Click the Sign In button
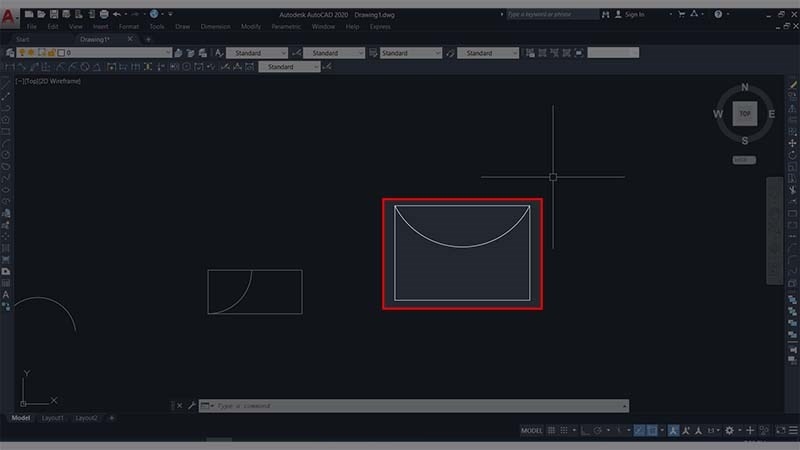Image resolution: width=800 pixels, height=450 pixels. point(632,14)
